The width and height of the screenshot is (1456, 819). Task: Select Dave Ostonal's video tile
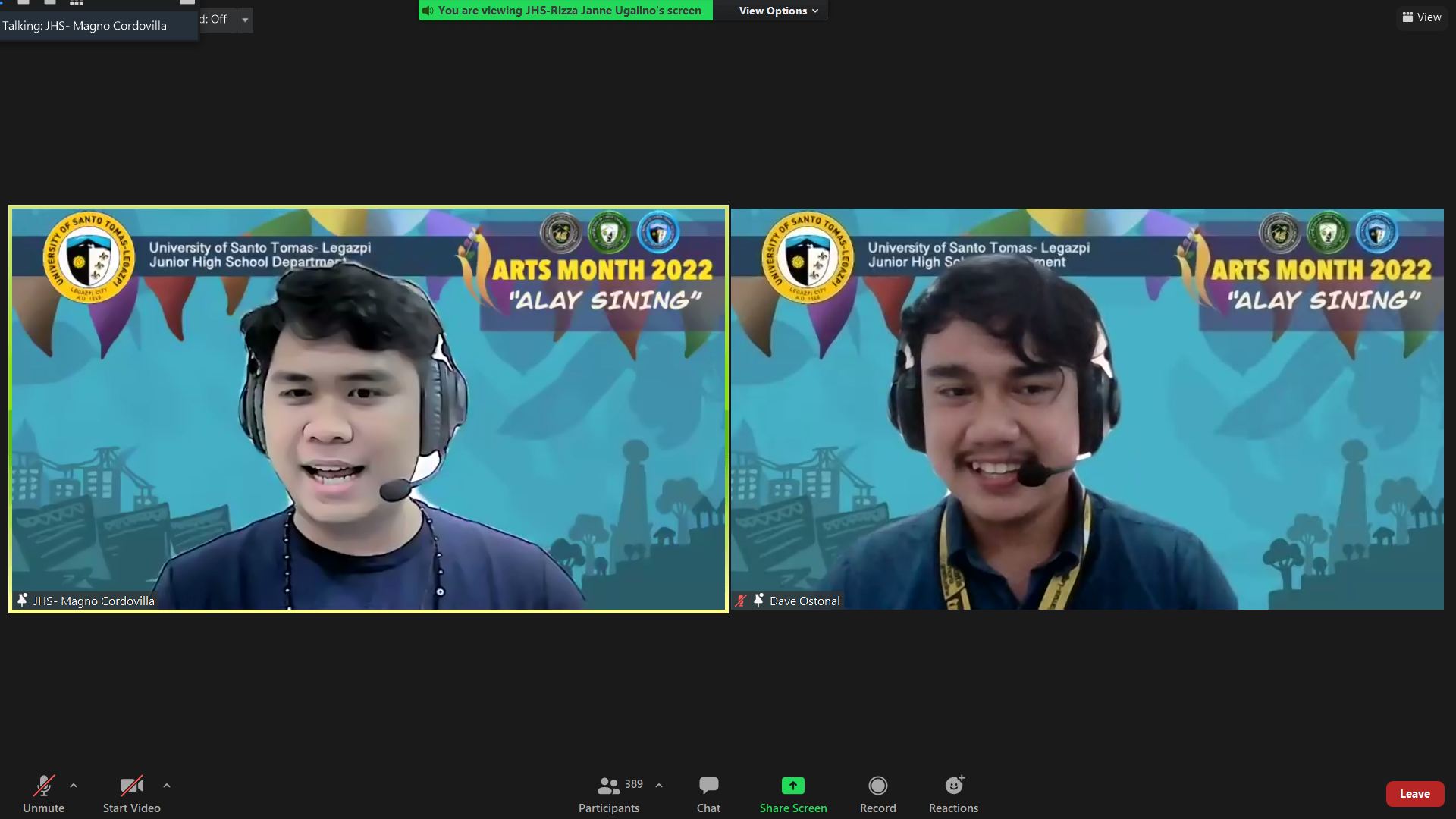click(x=1087, y=409)
